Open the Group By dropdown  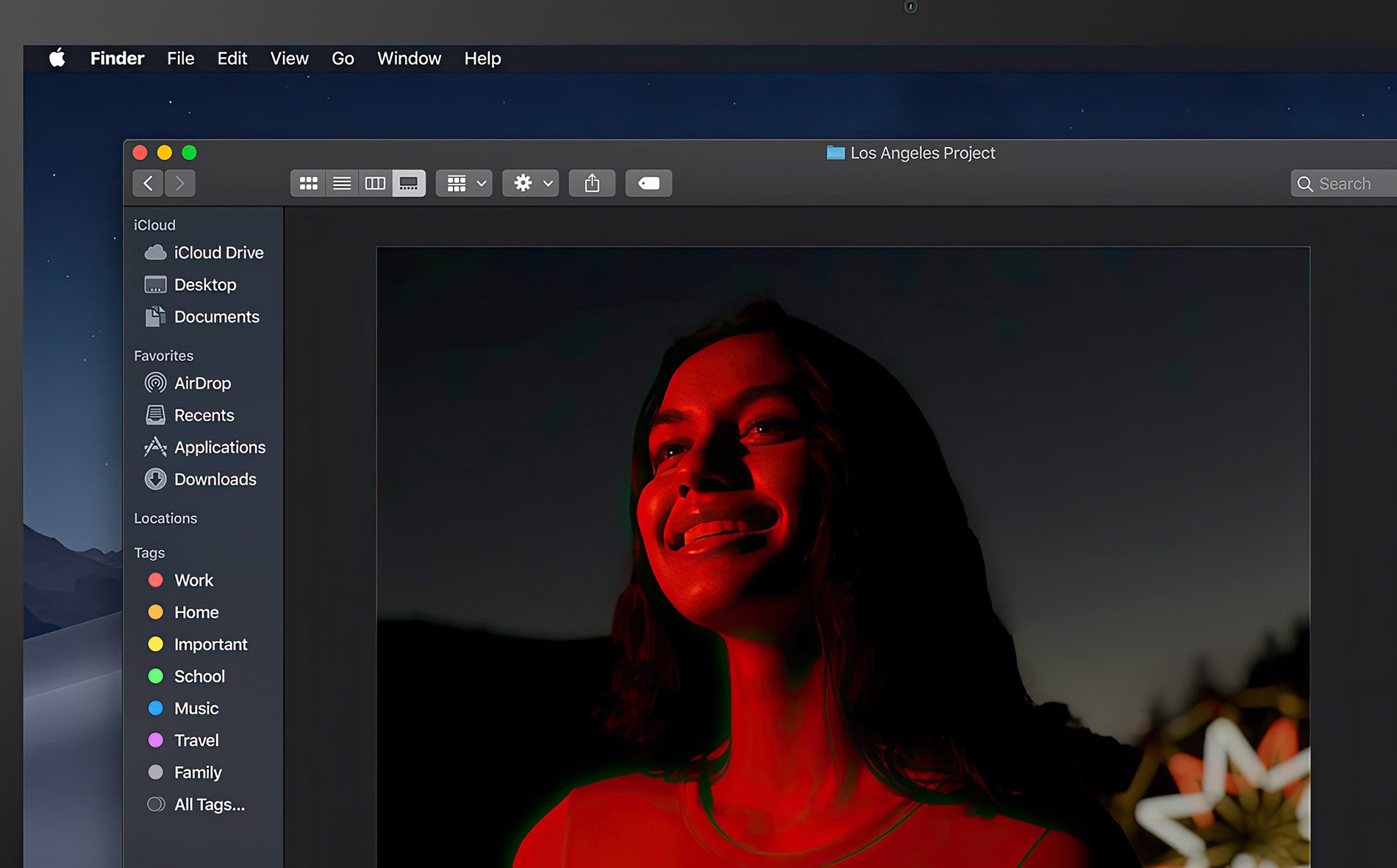click(463, 183)
